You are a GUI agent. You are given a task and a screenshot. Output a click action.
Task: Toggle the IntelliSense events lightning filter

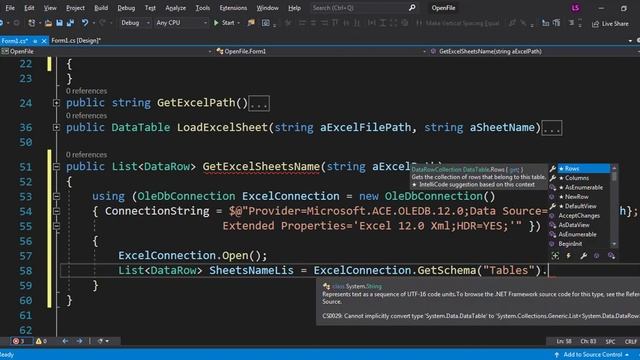tap(569, 256)
